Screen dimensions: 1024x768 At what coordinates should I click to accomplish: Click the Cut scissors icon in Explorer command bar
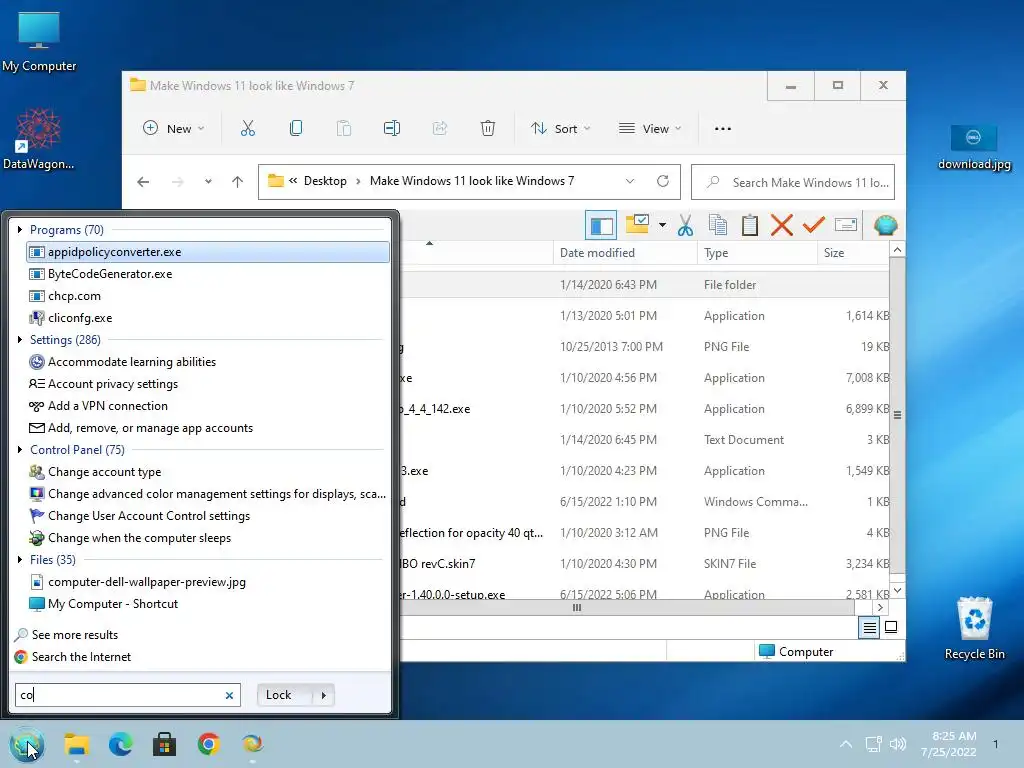(x=248, y=129)
